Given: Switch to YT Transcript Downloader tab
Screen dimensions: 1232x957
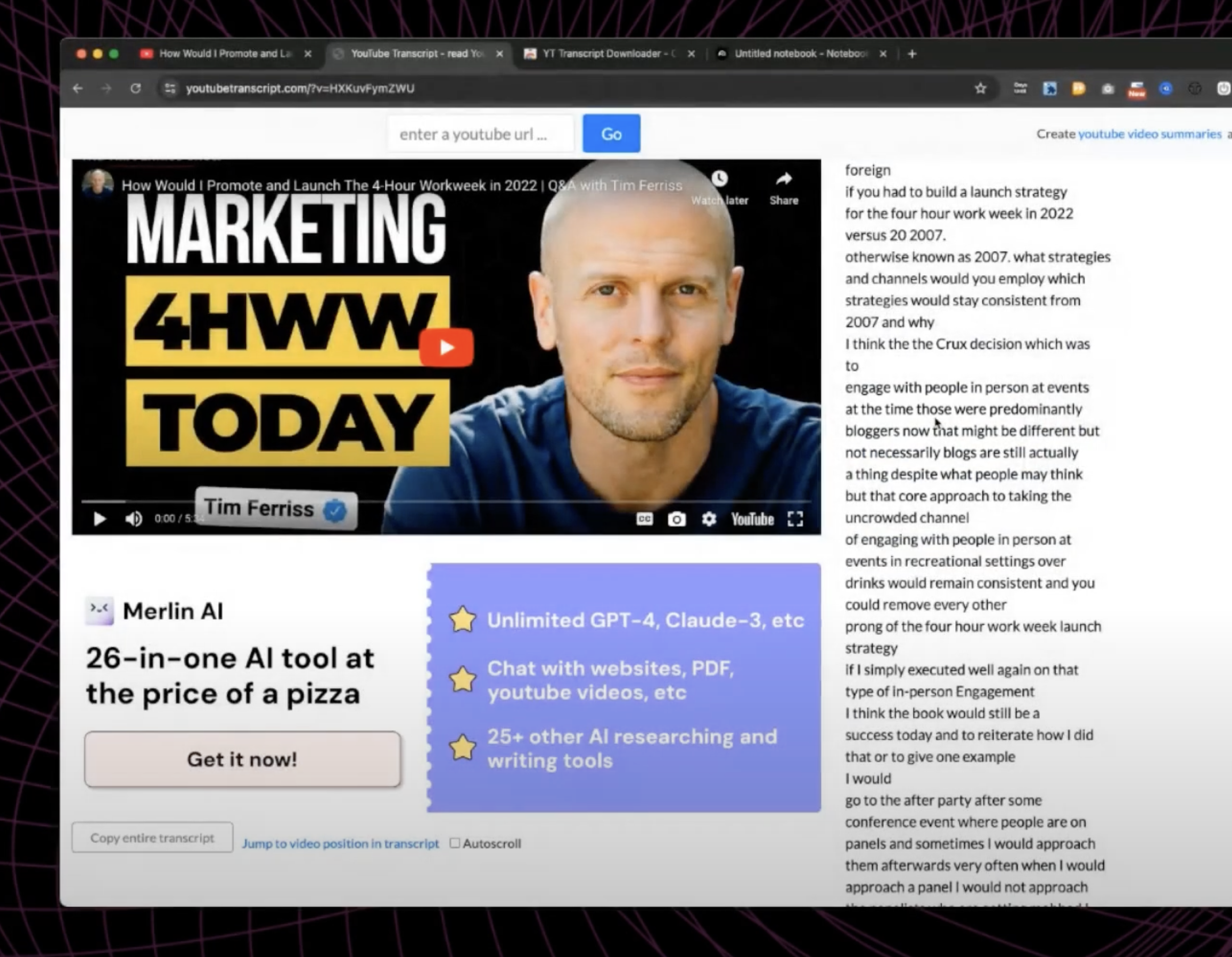Looking at the screenshot, I should [x=602, y=54].
